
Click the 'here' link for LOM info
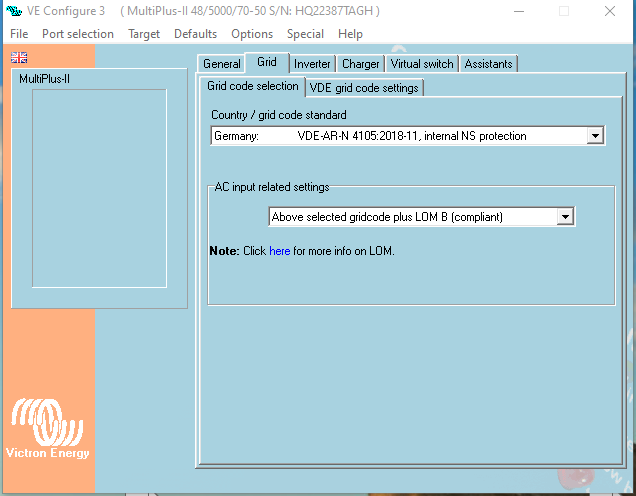coord(279,251)
